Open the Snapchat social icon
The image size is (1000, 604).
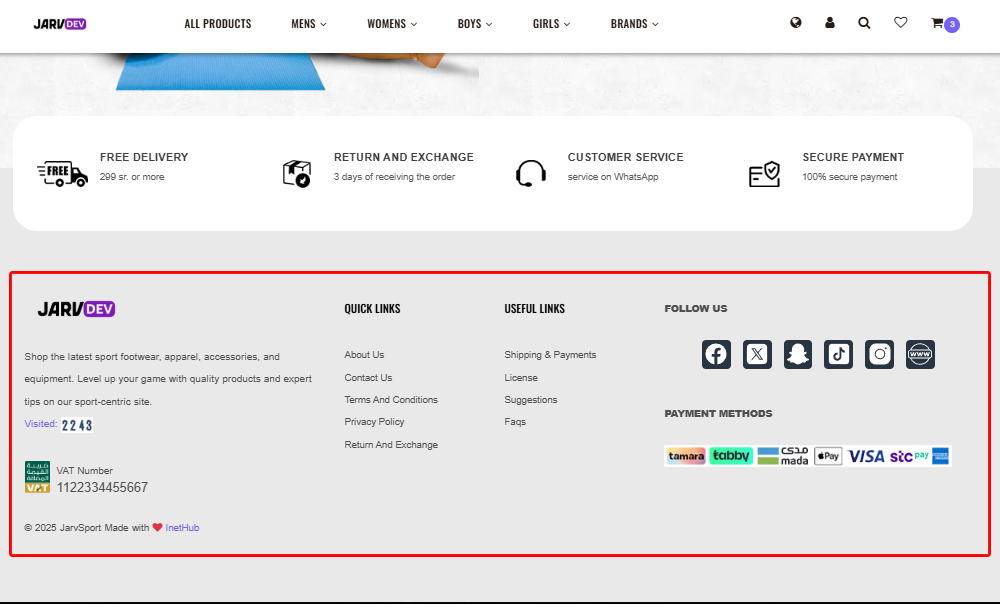pyautogui.click(x=798, y=354)
